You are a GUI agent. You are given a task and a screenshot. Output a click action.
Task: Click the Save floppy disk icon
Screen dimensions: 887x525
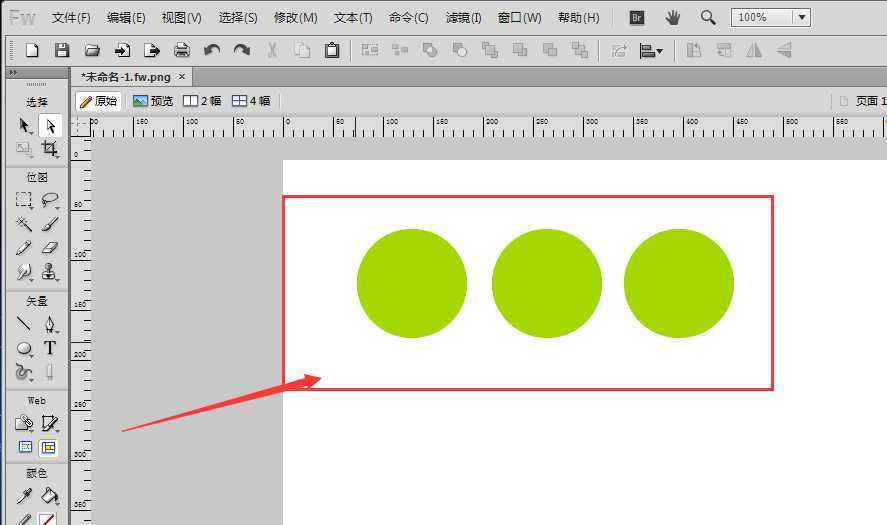point(62,50)
